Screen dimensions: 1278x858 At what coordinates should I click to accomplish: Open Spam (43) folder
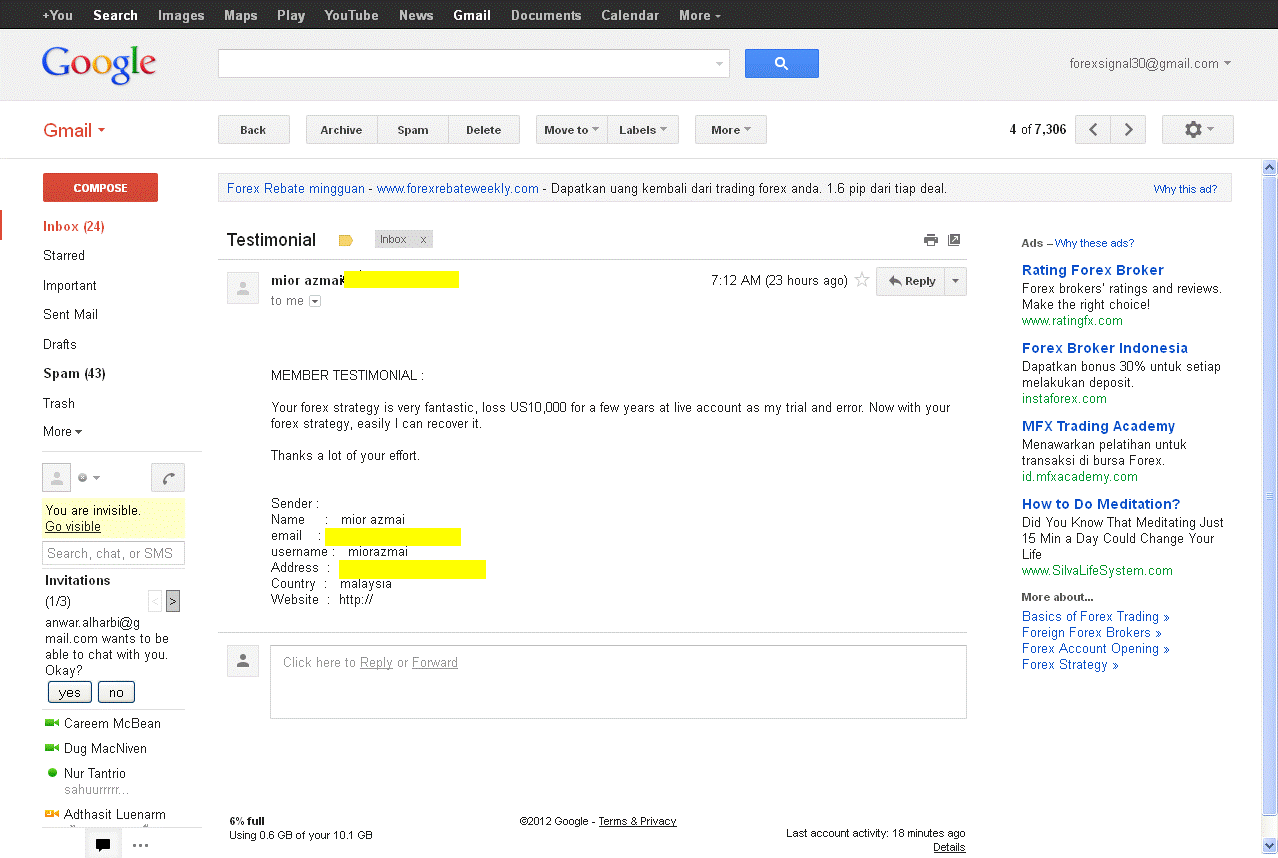click(74, 373)
